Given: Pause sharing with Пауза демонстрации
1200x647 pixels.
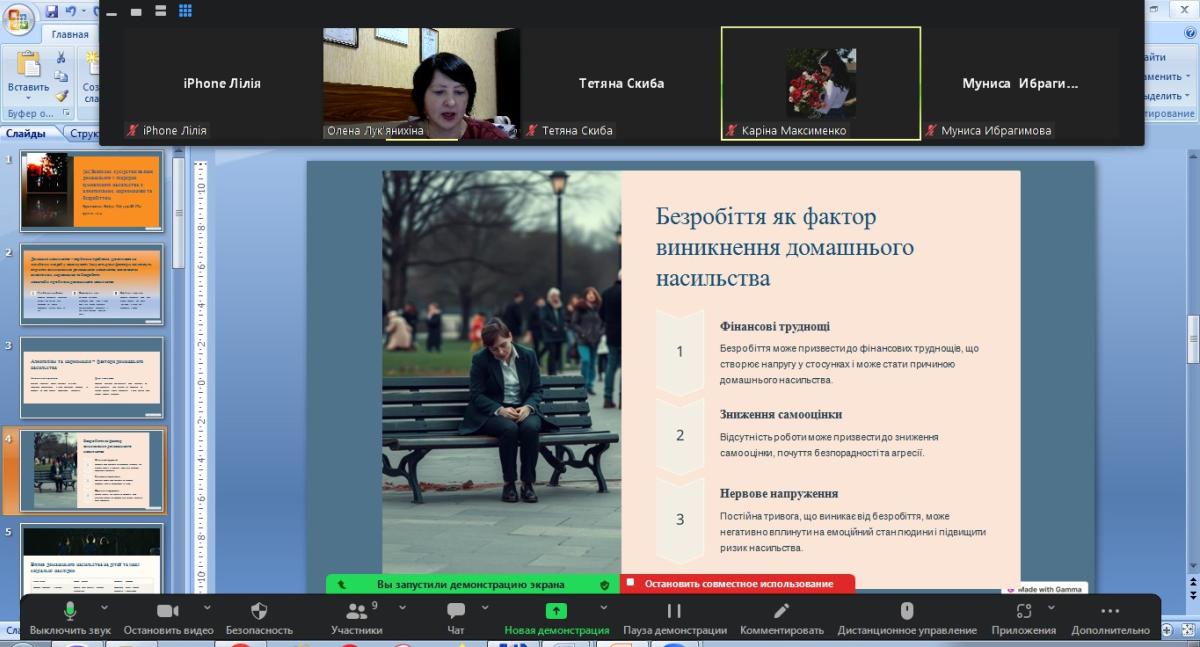Looking at the screenshot, I should (x=674, y=616).
